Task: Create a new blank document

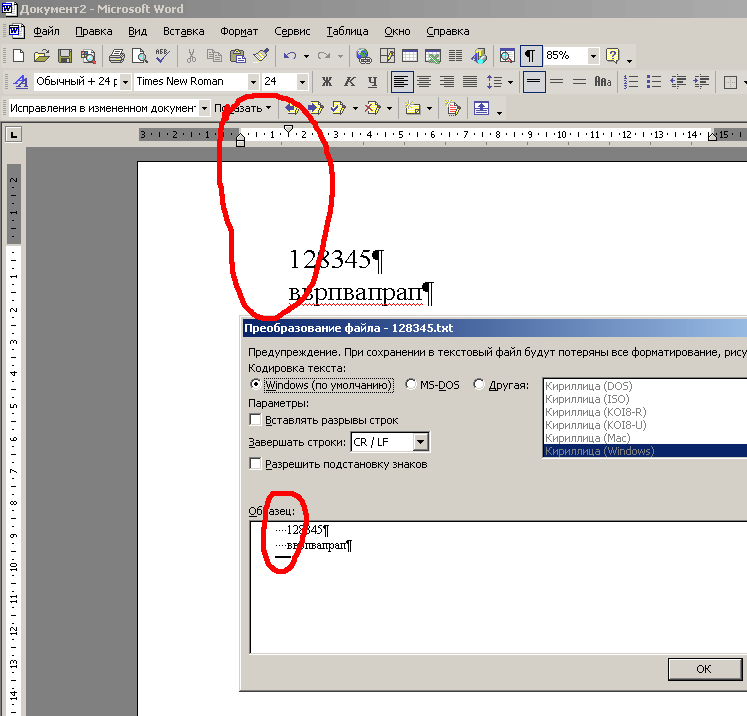Action: click(18, 56)
